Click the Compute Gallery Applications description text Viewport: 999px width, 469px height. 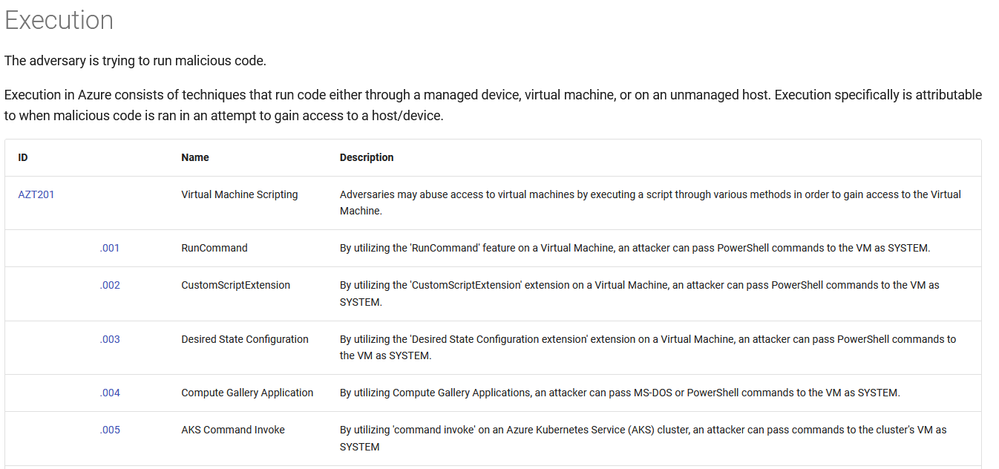[x=620, y=393]
